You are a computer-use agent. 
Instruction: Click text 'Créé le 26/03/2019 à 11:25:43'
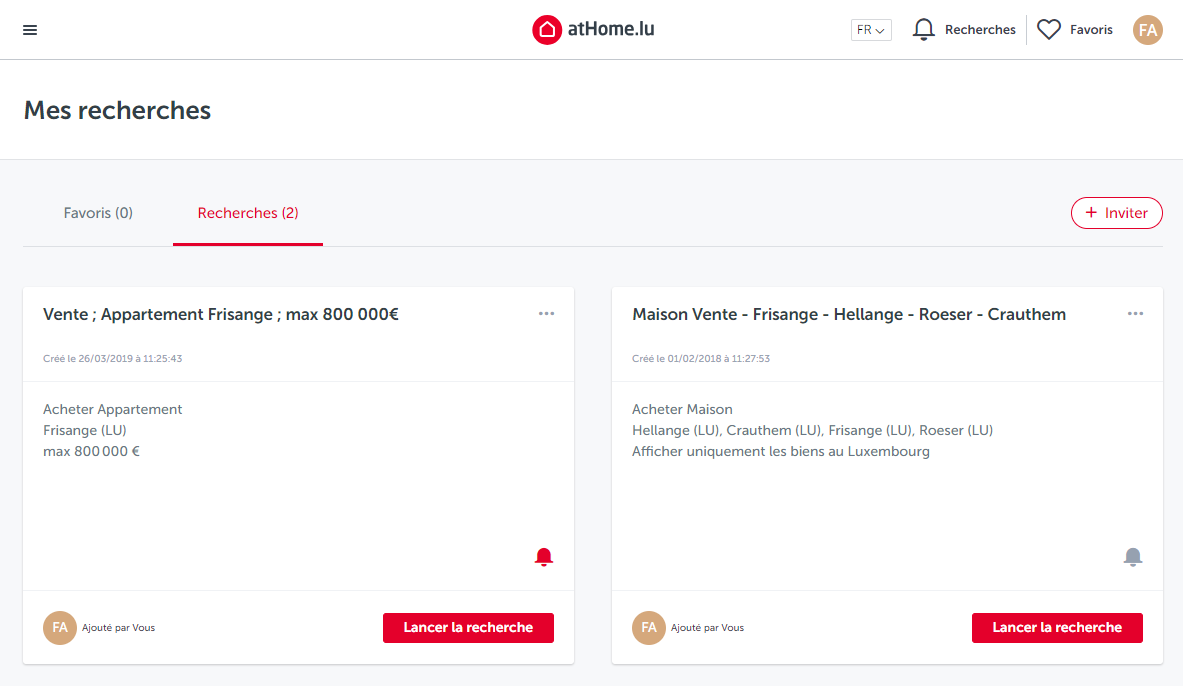click(x=112, y=358)
